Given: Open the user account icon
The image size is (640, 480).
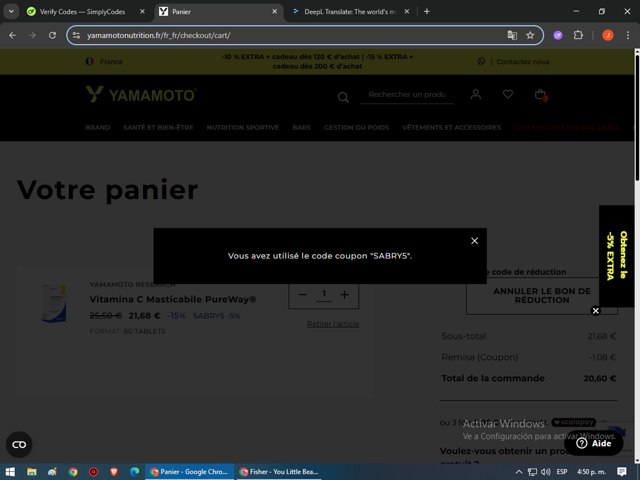Looking at the screenshot, I should [476, 95].
